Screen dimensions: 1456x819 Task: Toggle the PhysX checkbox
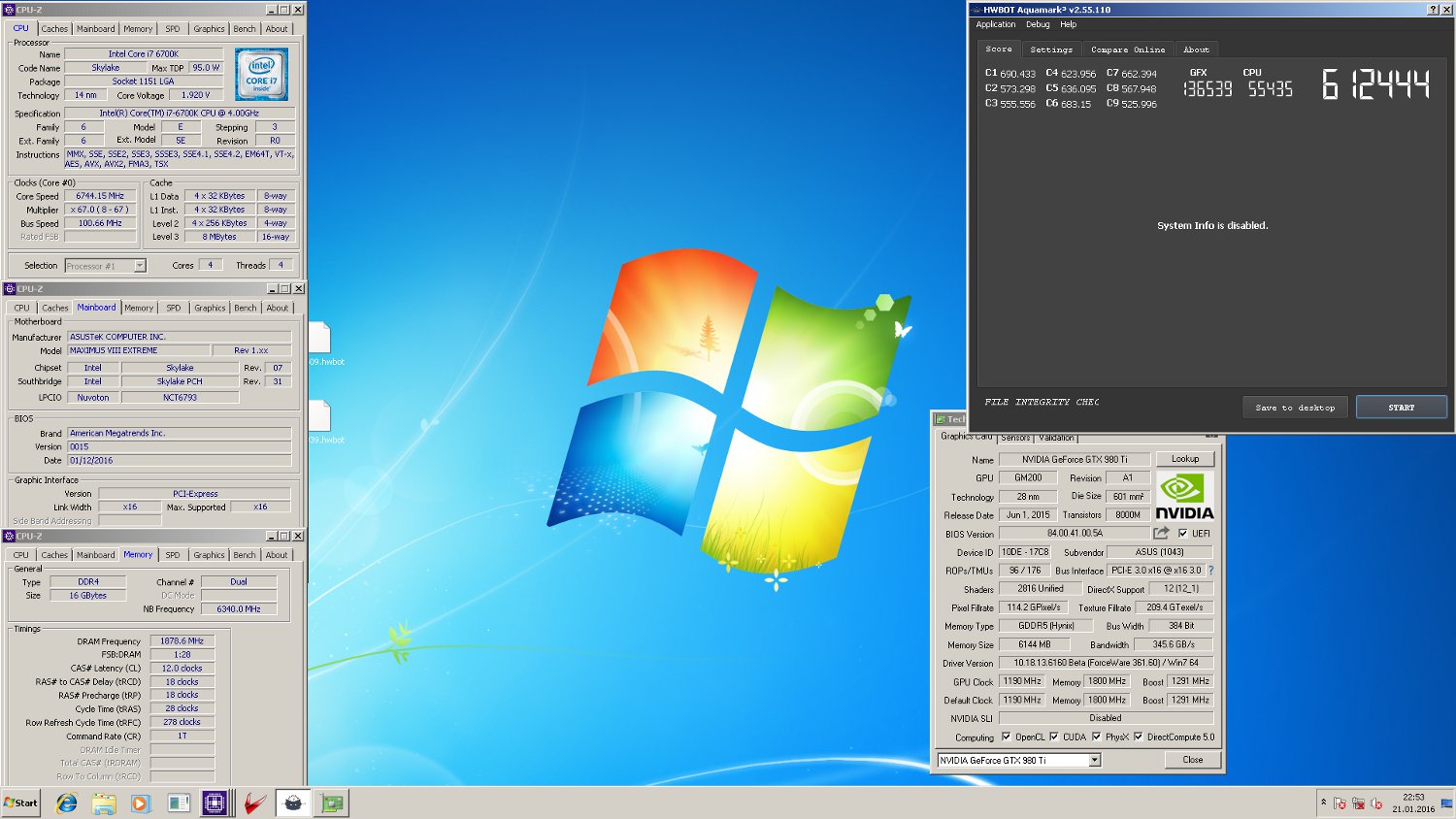click(x=1096, y=737)
